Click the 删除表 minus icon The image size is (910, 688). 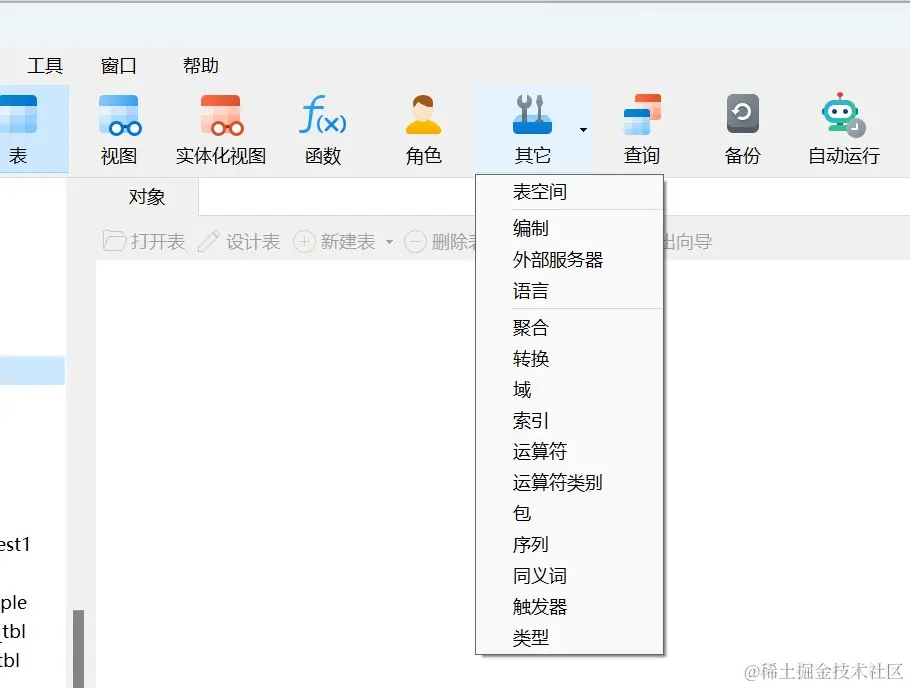[x=415, y=242]
